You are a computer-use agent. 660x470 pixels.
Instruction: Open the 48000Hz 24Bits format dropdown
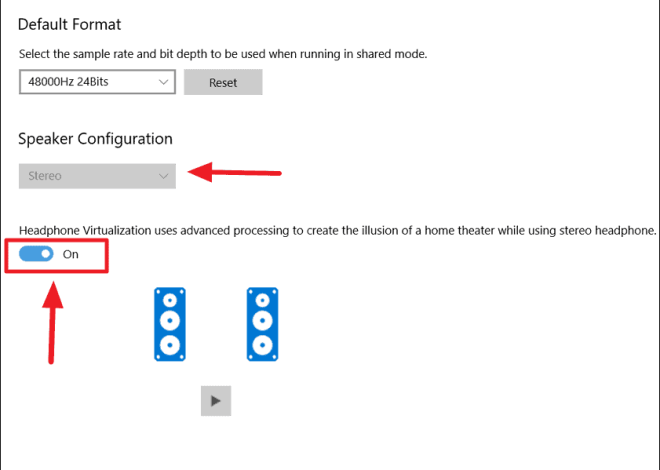(97, 82)
